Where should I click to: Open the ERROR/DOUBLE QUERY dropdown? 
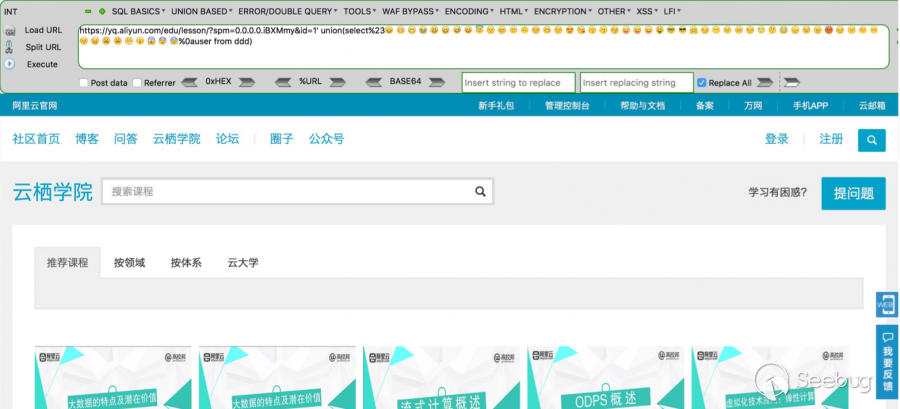288,11
